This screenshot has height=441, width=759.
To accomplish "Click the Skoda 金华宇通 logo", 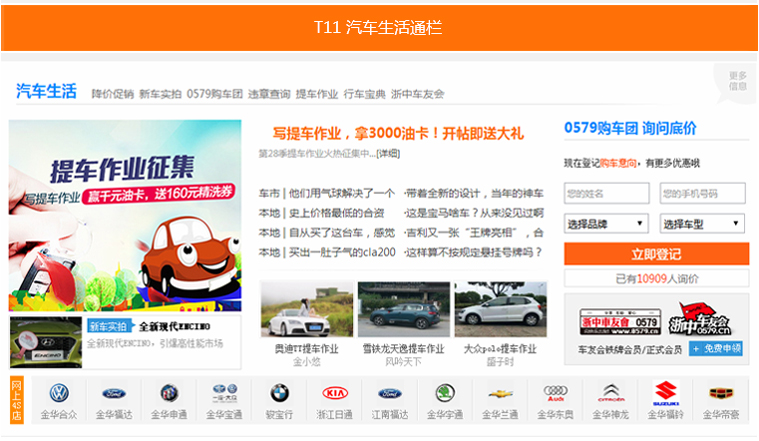I will [x=445, y=393].
